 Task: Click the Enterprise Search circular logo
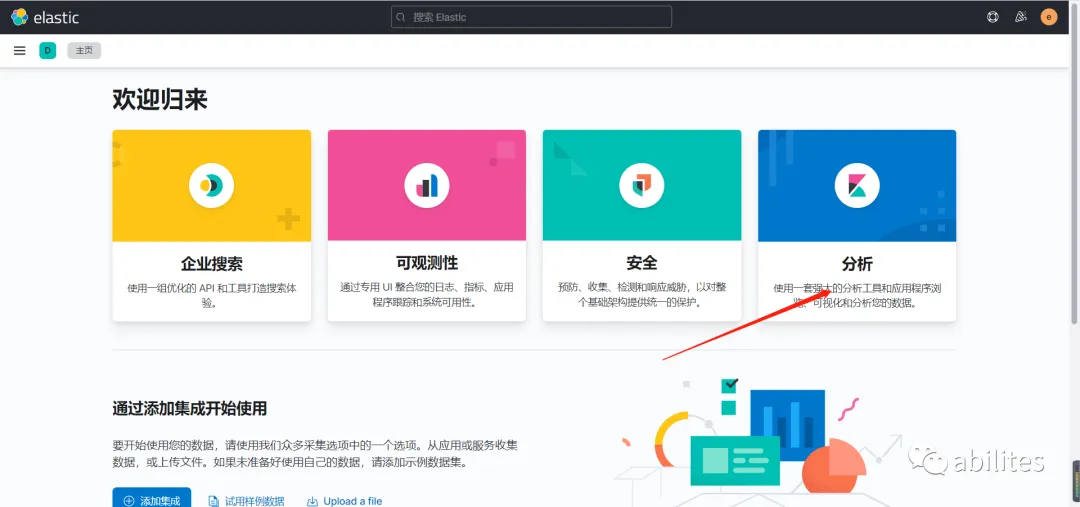point(211,185)
